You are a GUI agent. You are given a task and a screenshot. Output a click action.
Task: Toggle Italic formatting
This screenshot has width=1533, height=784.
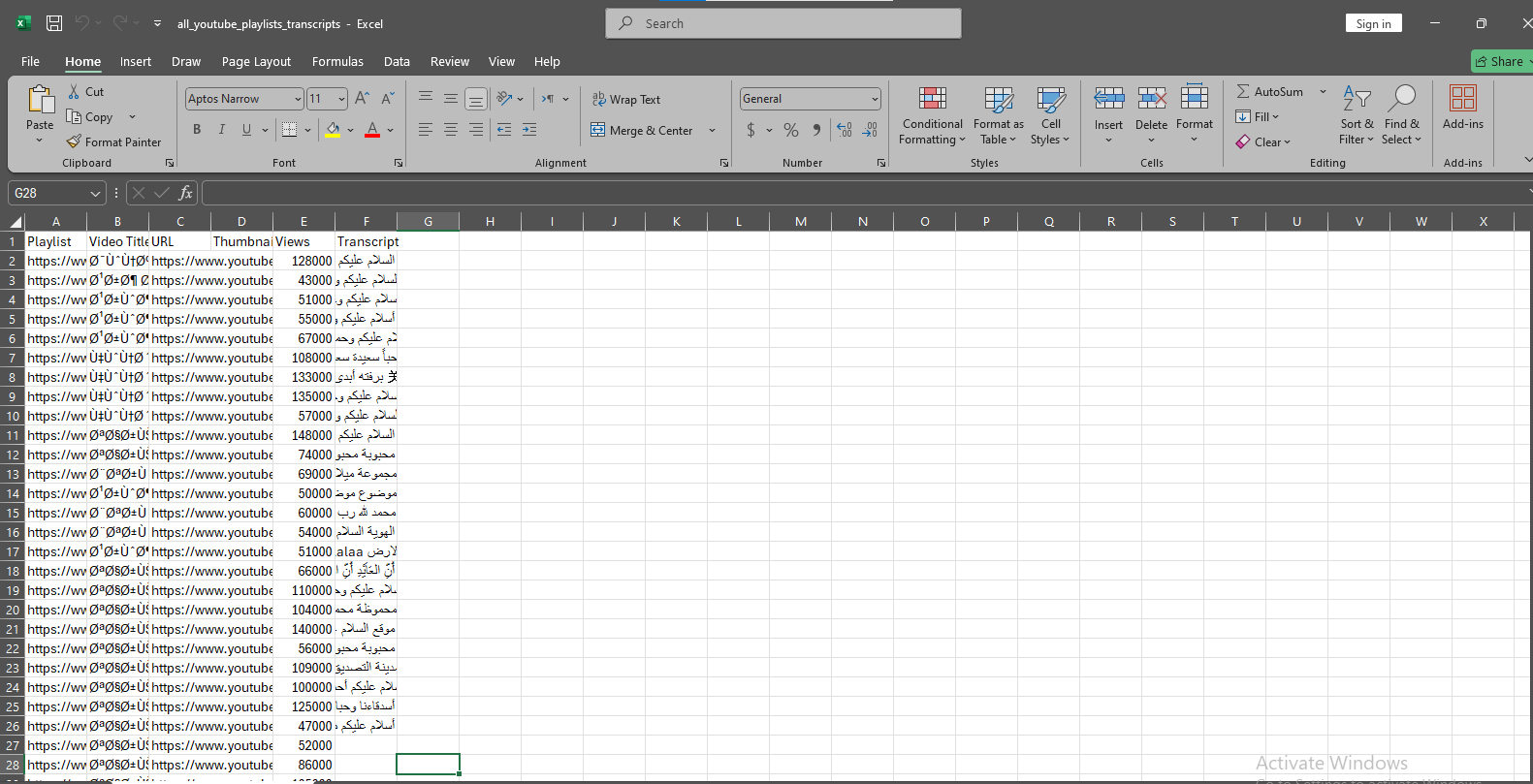(222, 130)
